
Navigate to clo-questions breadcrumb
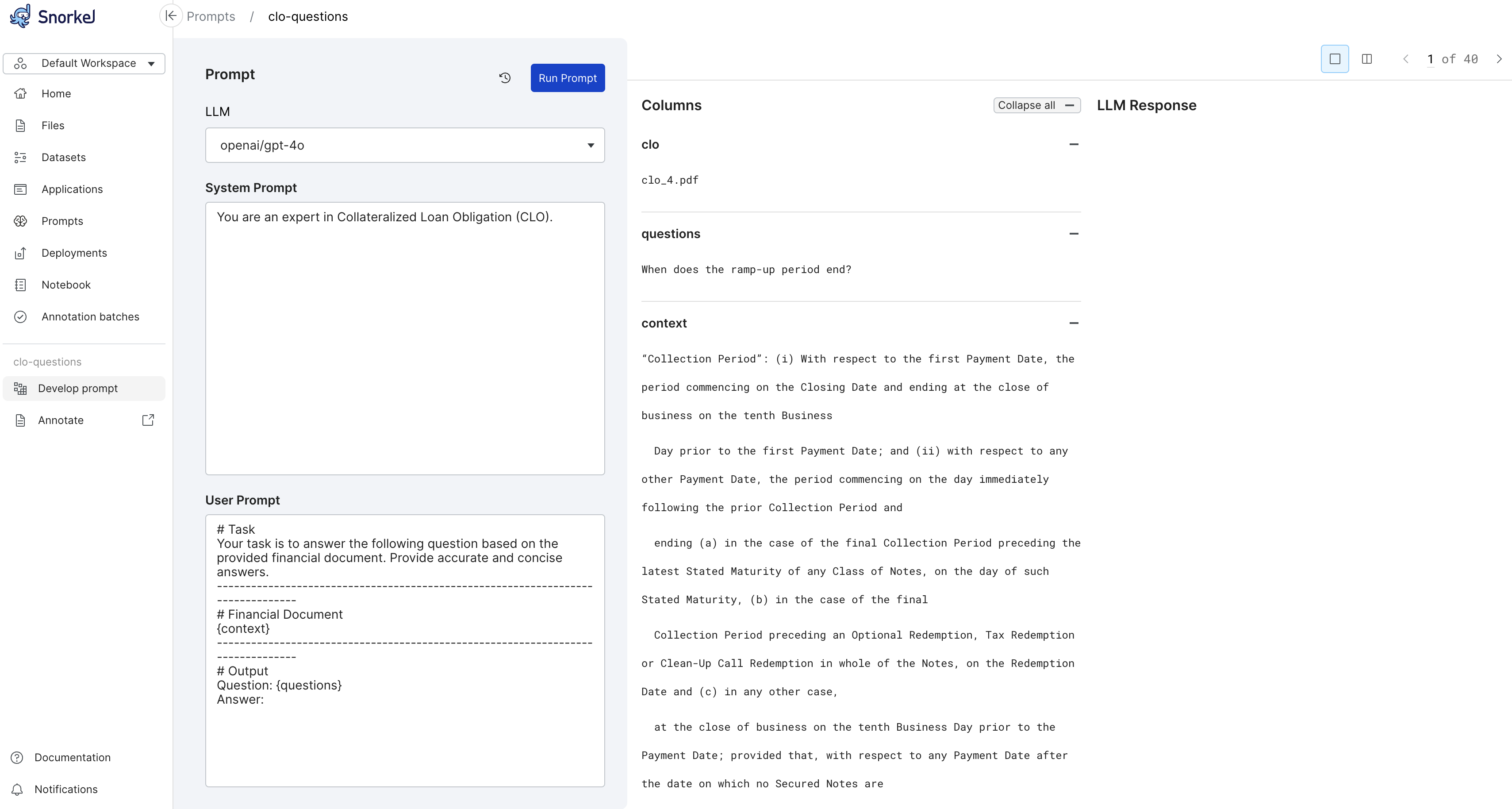tap(308, 16)
